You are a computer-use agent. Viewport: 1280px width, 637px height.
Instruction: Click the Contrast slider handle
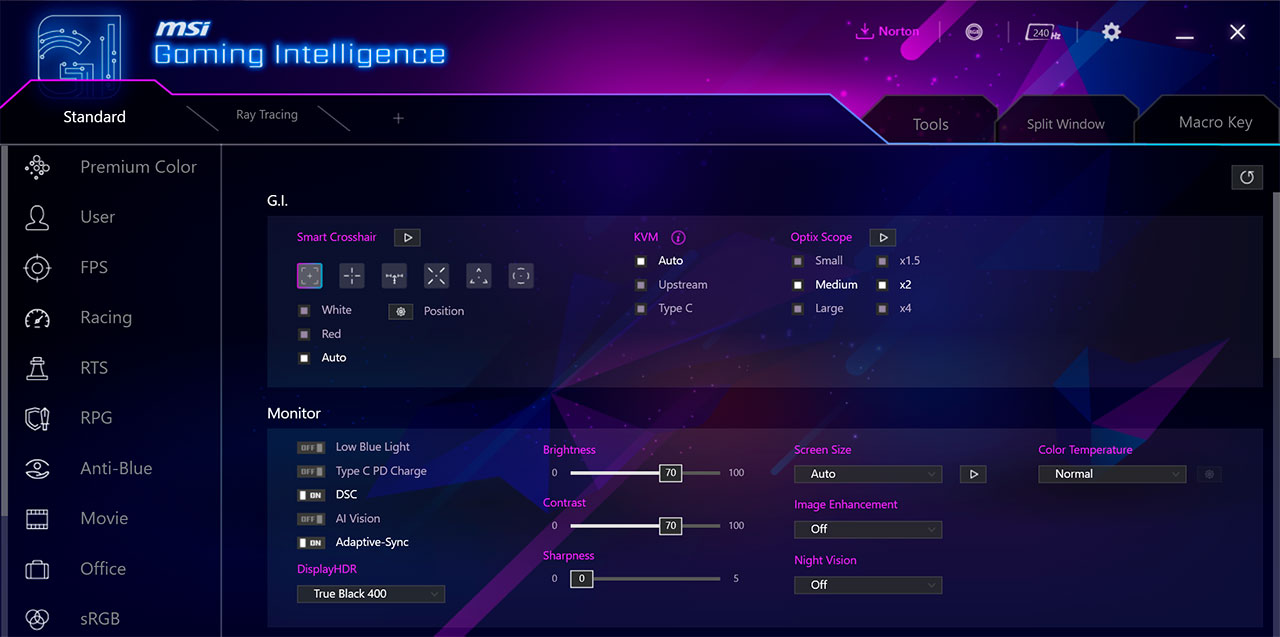coord(670,526)
